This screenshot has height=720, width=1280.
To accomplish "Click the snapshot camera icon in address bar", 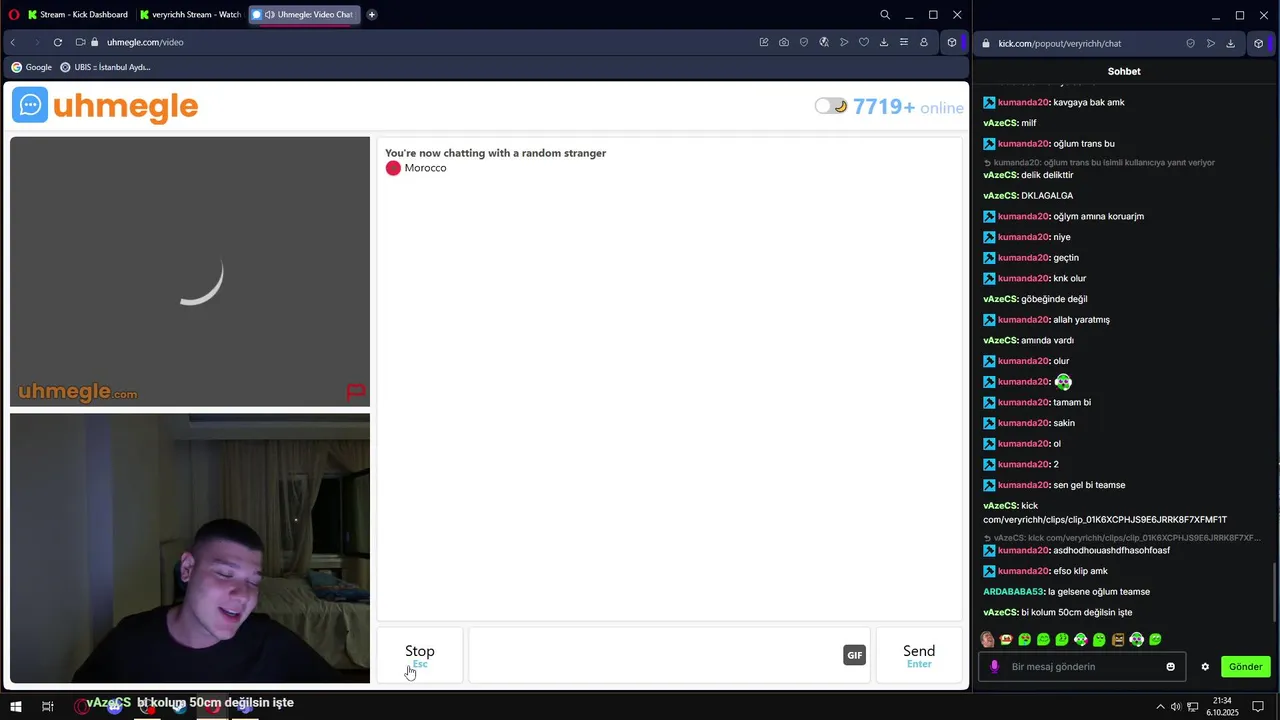I will [784, 42].
